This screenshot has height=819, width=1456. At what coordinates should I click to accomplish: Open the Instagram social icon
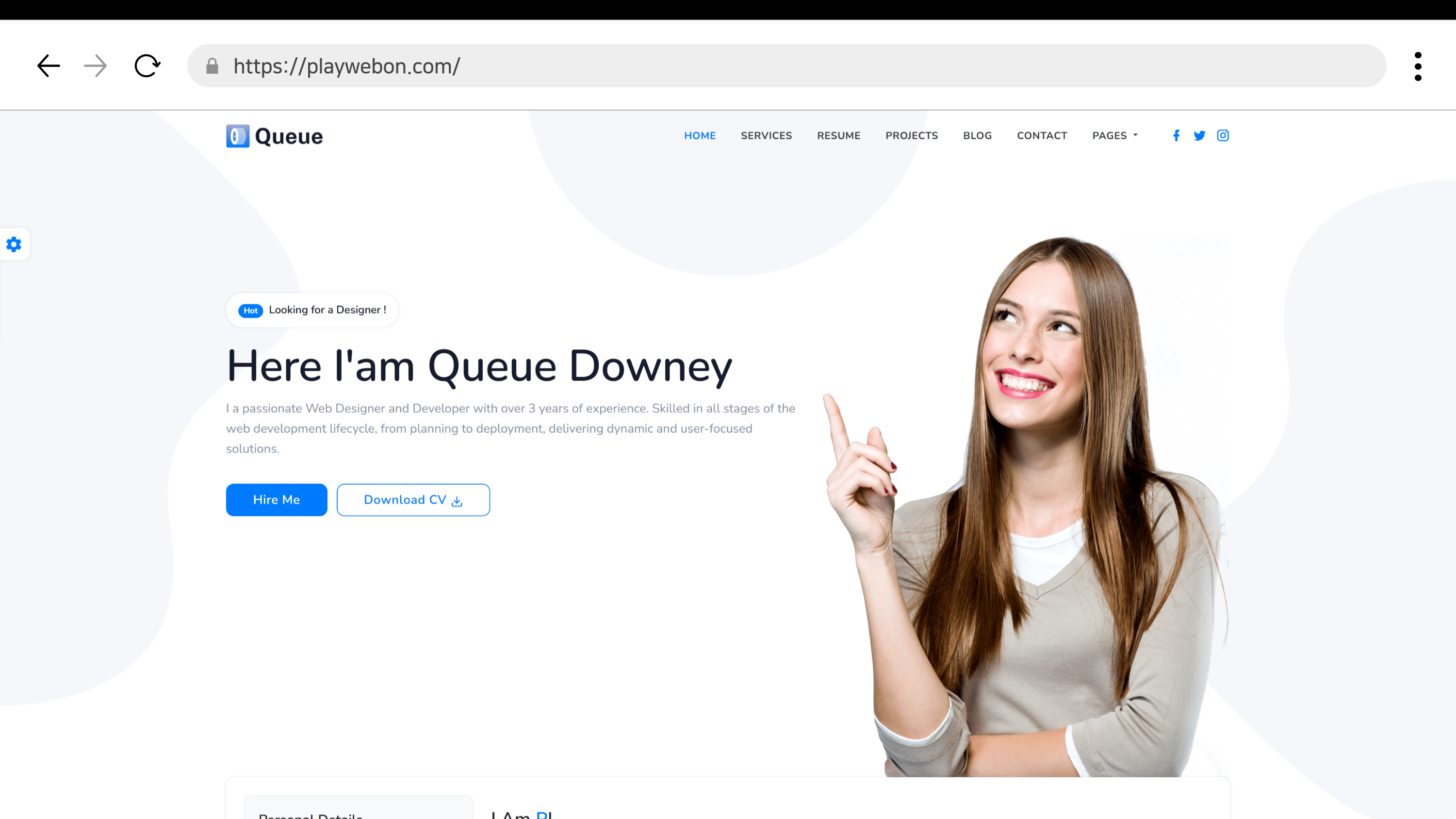(1223, 136)
